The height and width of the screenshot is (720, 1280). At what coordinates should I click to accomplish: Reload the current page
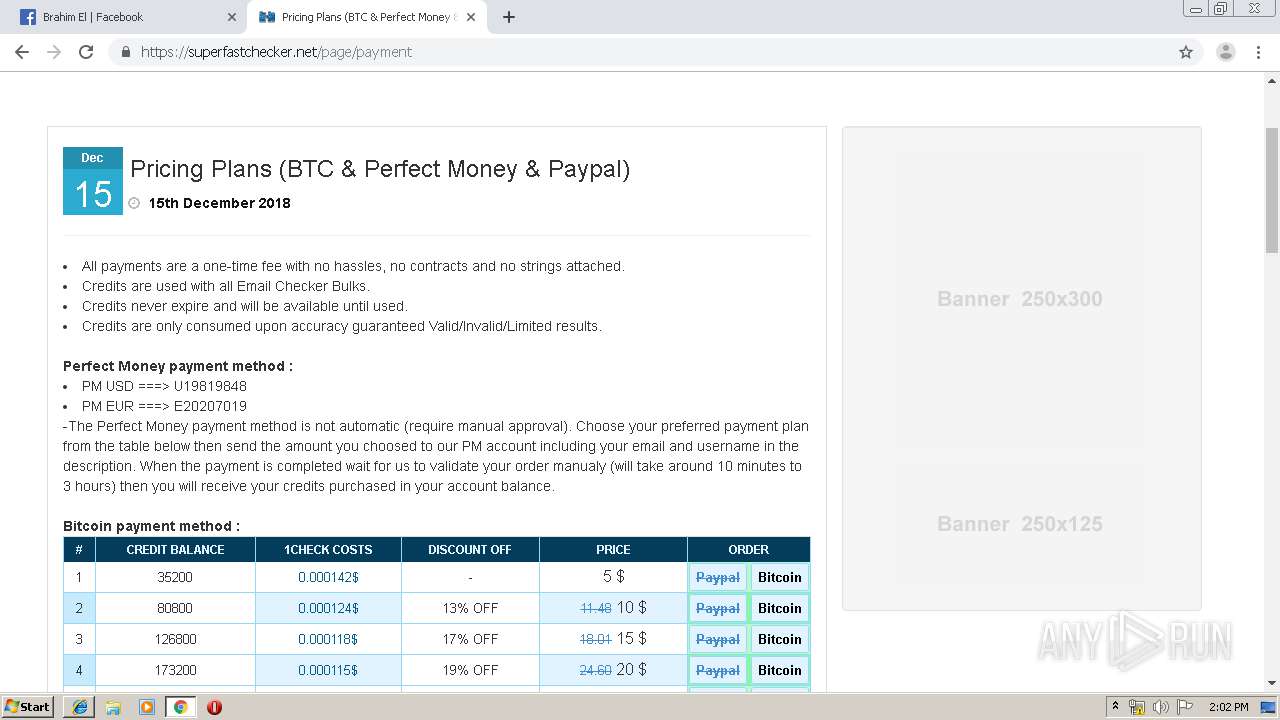86,52
